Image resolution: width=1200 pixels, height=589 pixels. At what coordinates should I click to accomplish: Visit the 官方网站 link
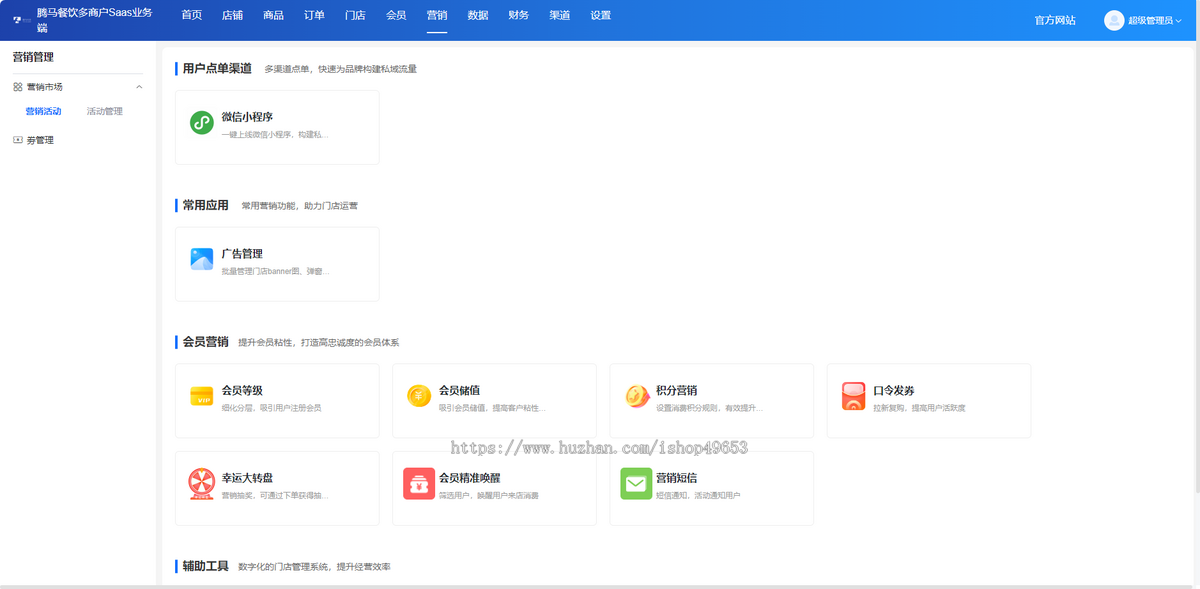pos(1055,20)
